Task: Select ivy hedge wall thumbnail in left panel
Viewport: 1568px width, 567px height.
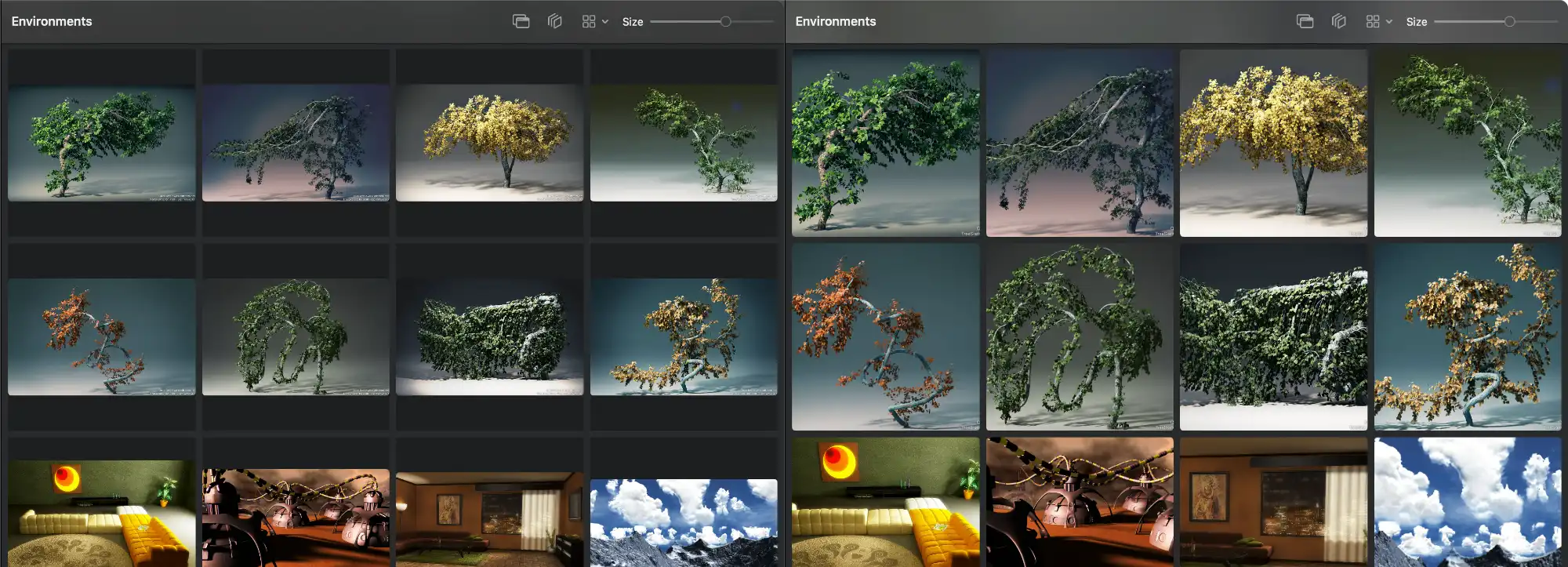Action: pyautogui.click(x=490, y=336)
